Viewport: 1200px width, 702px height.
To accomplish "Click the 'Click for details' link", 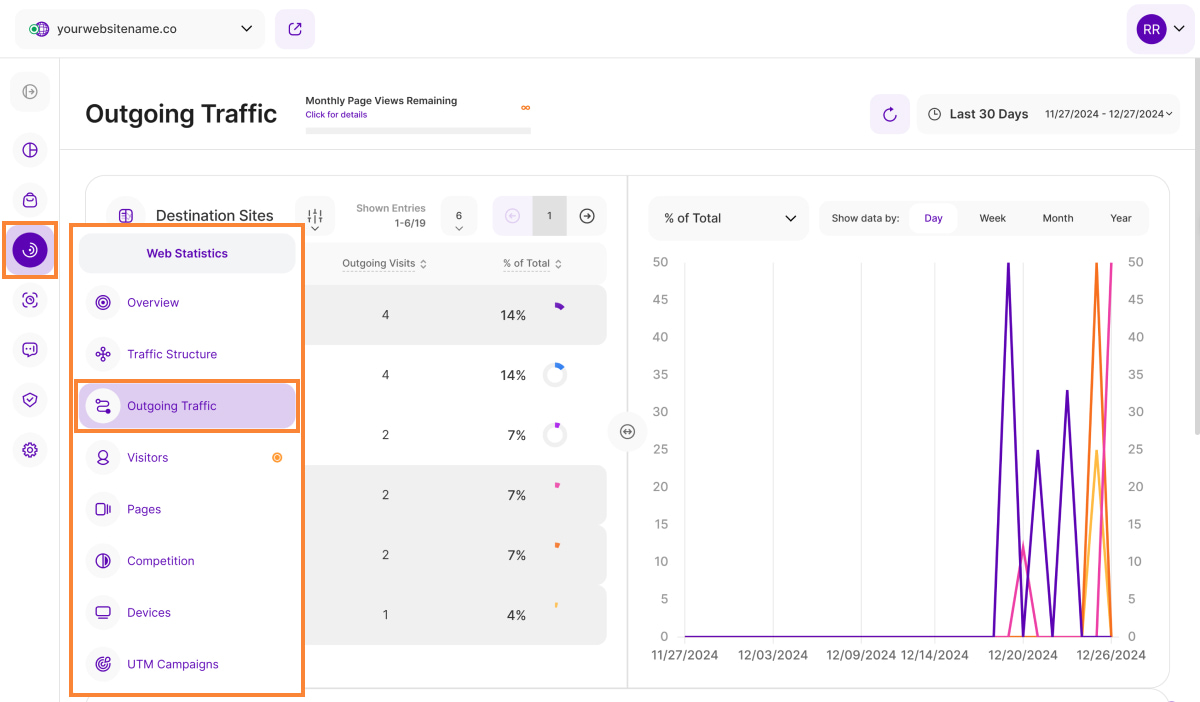I will point(336,115).
